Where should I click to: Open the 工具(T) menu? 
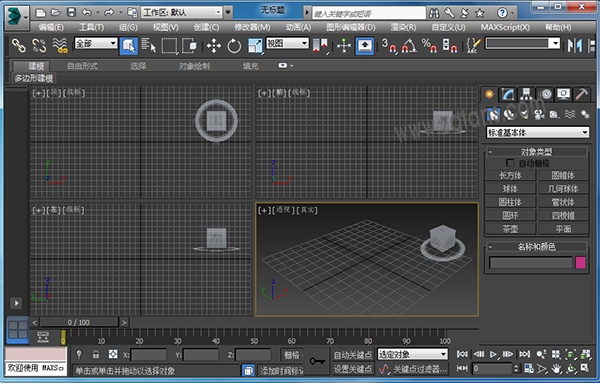91,28
